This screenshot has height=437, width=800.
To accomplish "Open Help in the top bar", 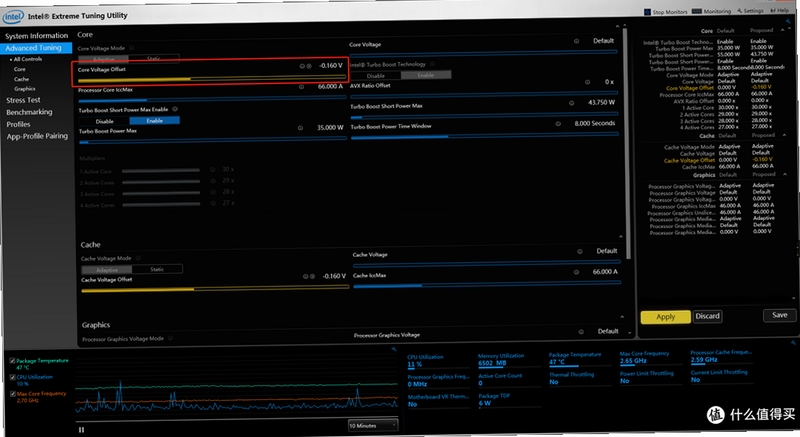I will [x=780, y=10].
